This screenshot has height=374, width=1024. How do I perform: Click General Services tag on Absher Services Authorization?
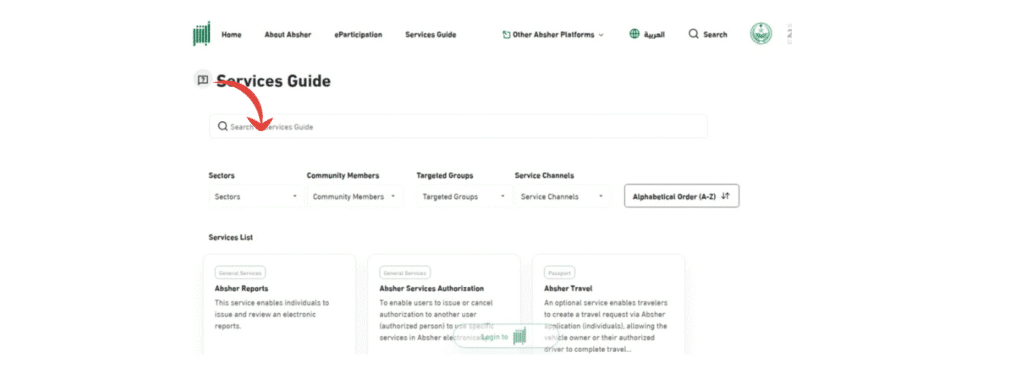coord(405,273)
